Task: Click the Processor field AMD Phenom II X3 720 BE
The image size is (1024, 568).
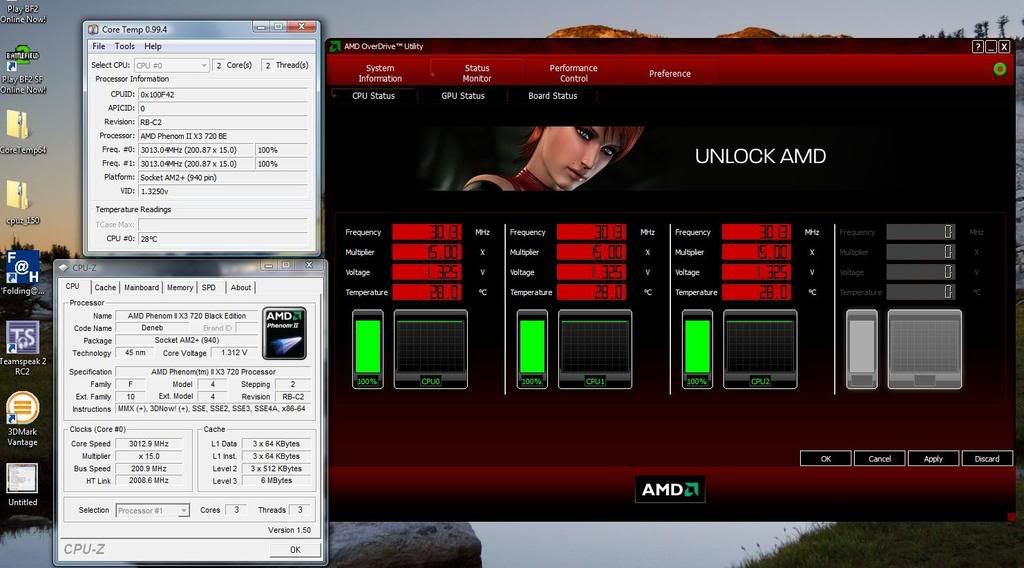Action: 223,136
